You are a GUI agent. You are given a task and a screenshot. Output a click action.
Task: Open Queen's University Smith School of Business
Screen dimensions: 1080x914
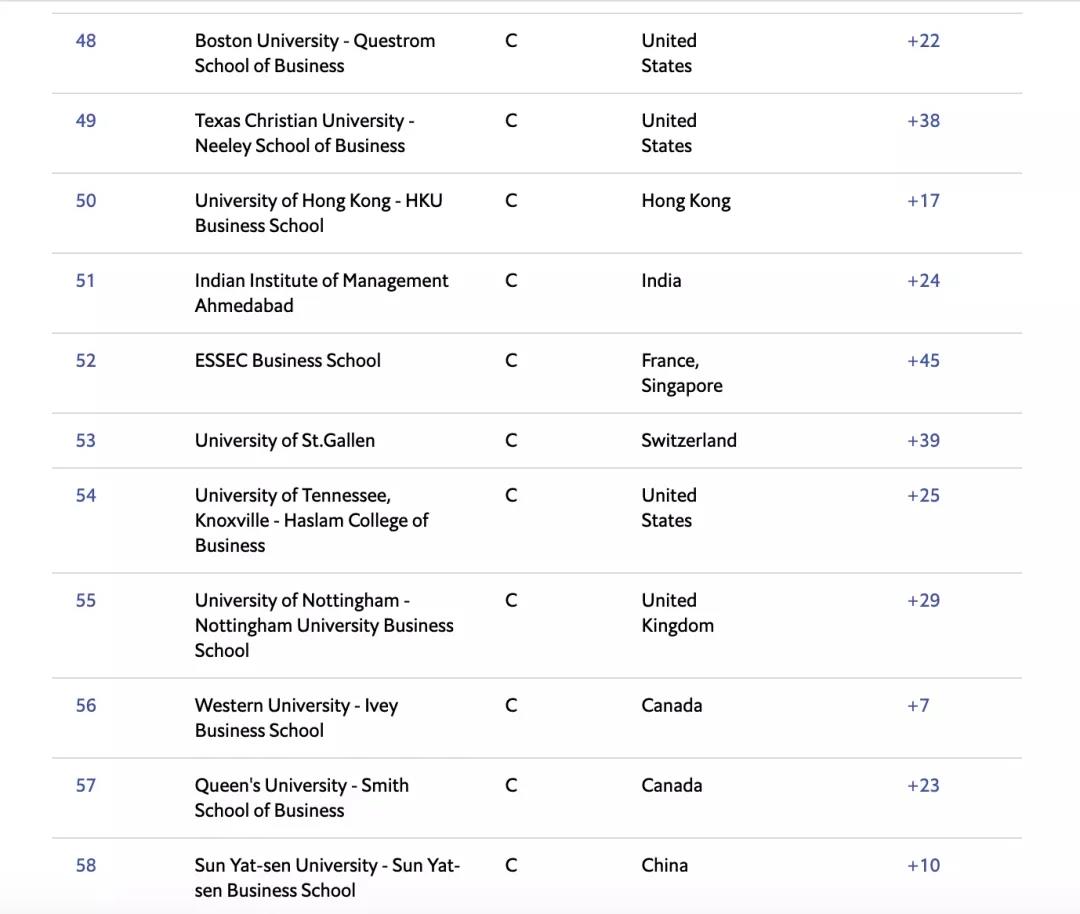point(301,798)
